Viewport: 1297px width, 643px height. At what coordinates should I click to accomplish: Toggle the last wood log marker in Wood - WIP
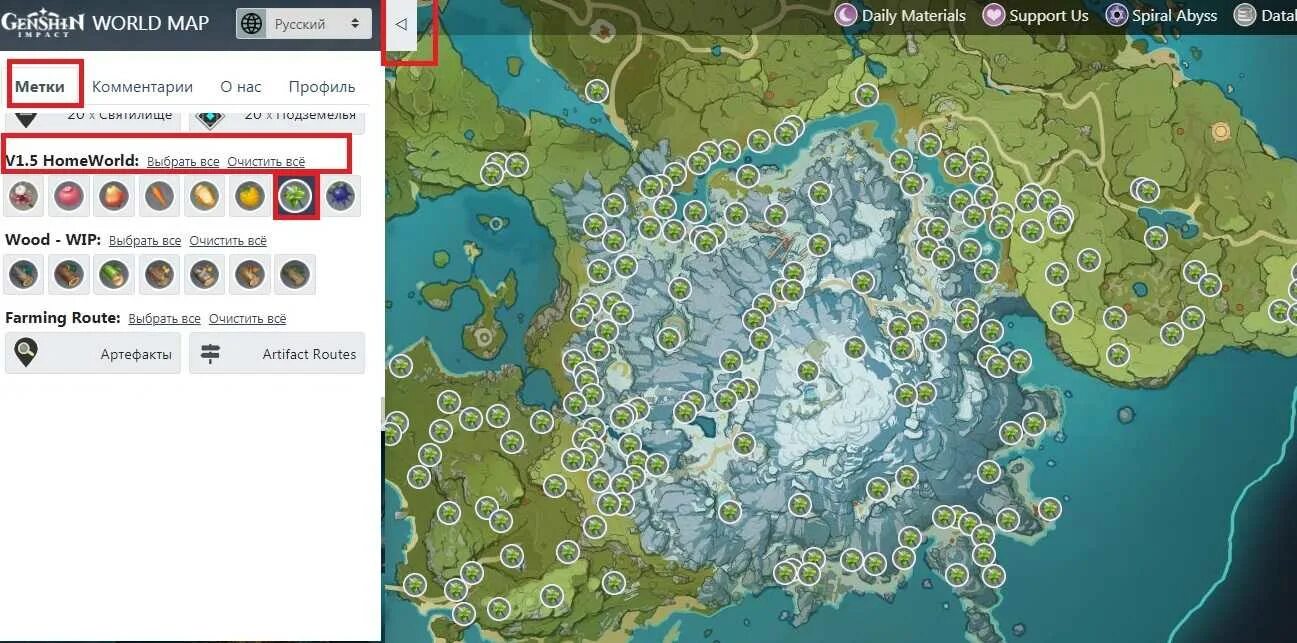click(x=295, y=274)
